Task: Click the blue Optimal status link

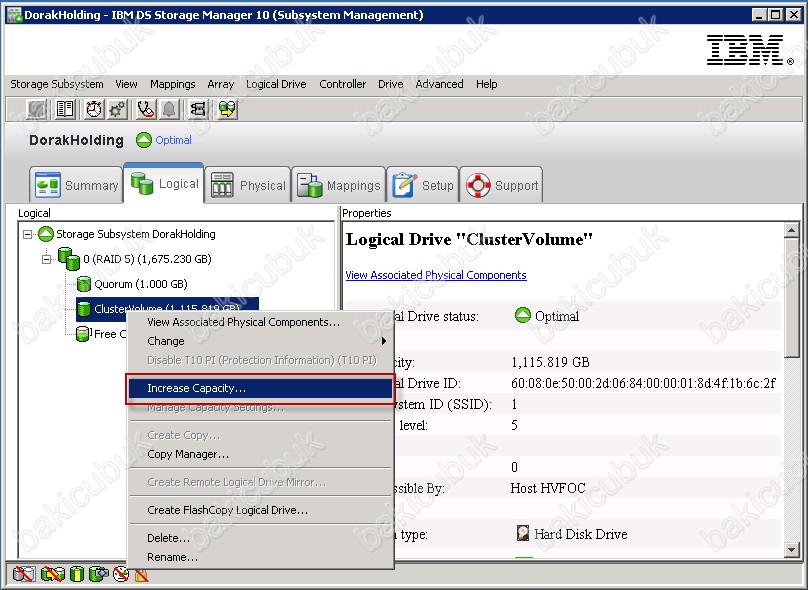Action: [x=173, y=140]
